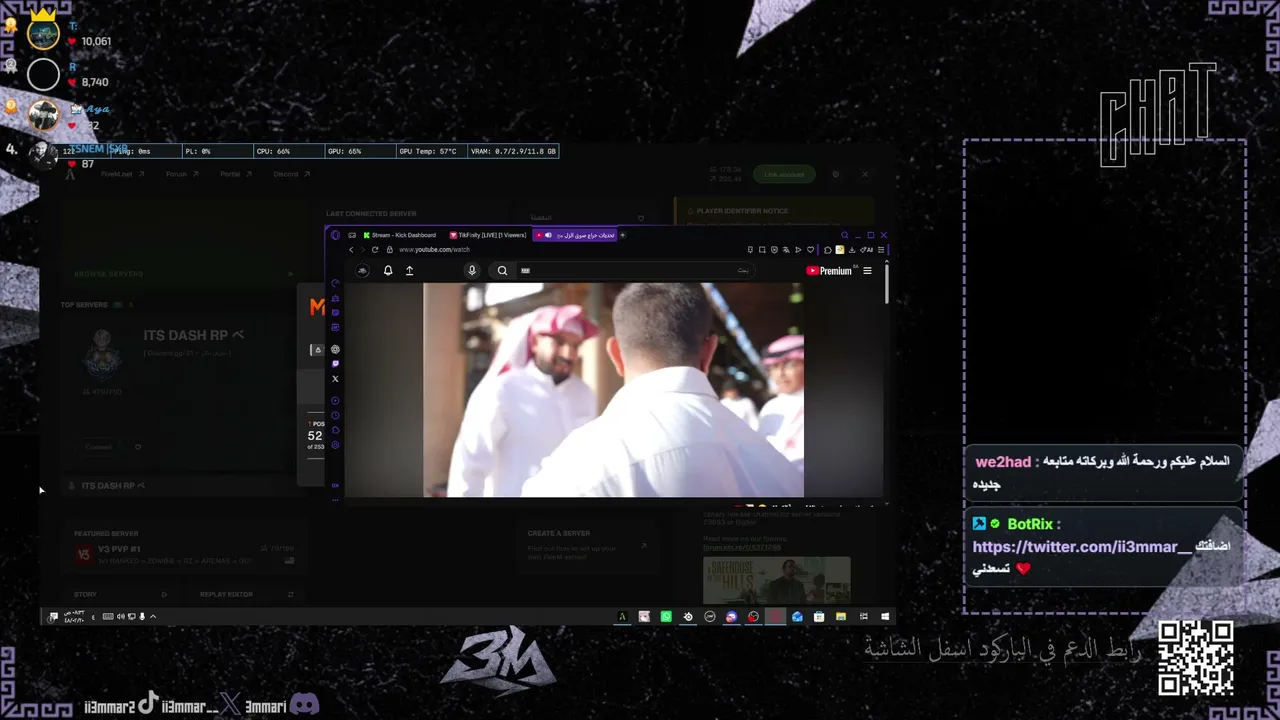Select the V3 PVP #1 featured server
The image size is (1280, 720).
[x=185, y=554]
